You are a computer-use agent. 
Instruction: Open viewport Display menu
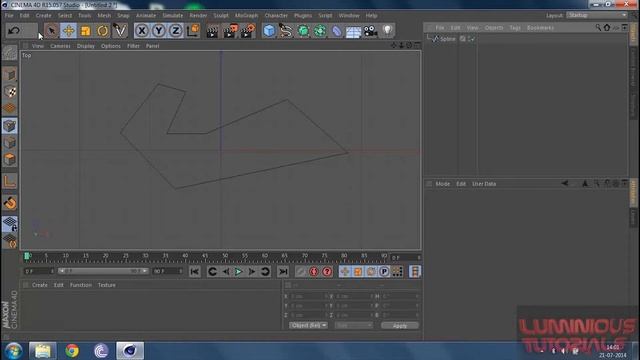(x=86, y=46)
